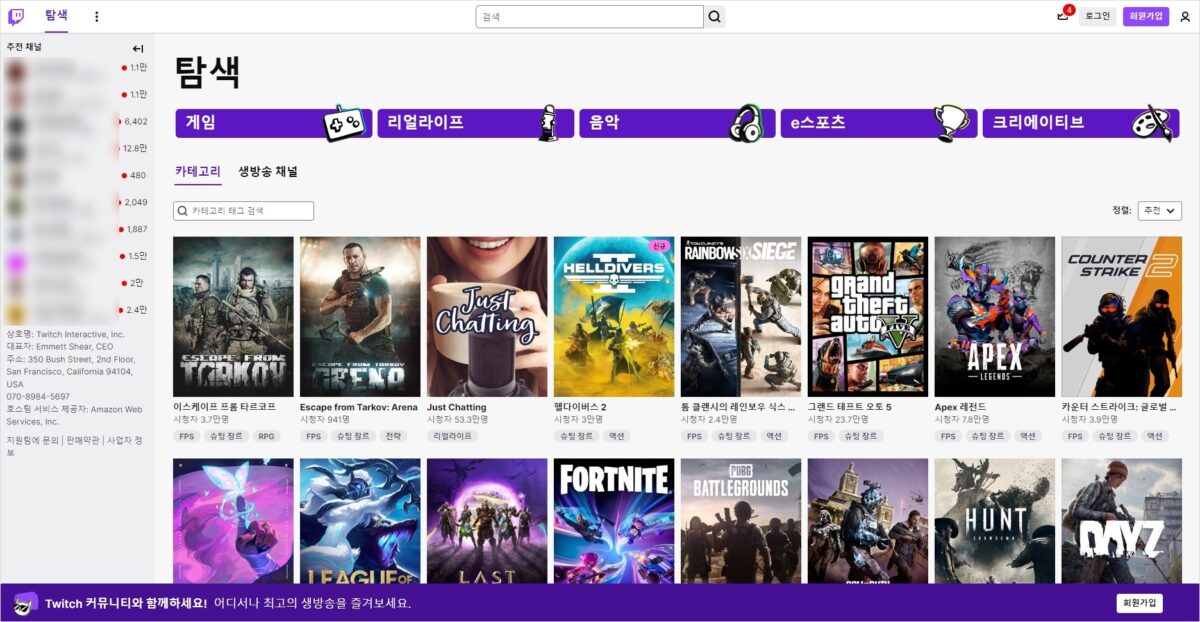Open the three-dot more options menu

pos(97,17)
